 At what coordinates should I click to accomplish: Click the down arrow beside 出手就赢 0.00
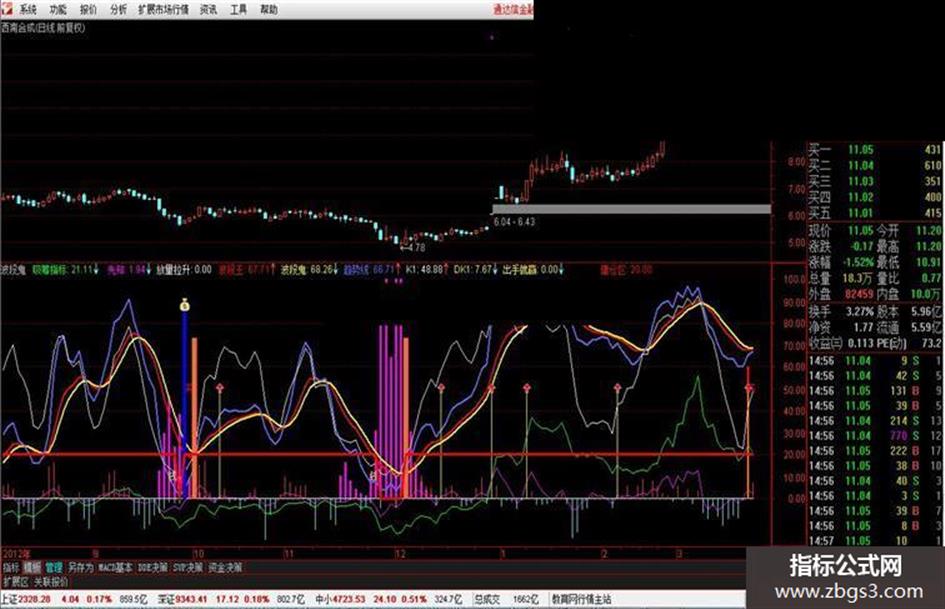tap(561, 270)
